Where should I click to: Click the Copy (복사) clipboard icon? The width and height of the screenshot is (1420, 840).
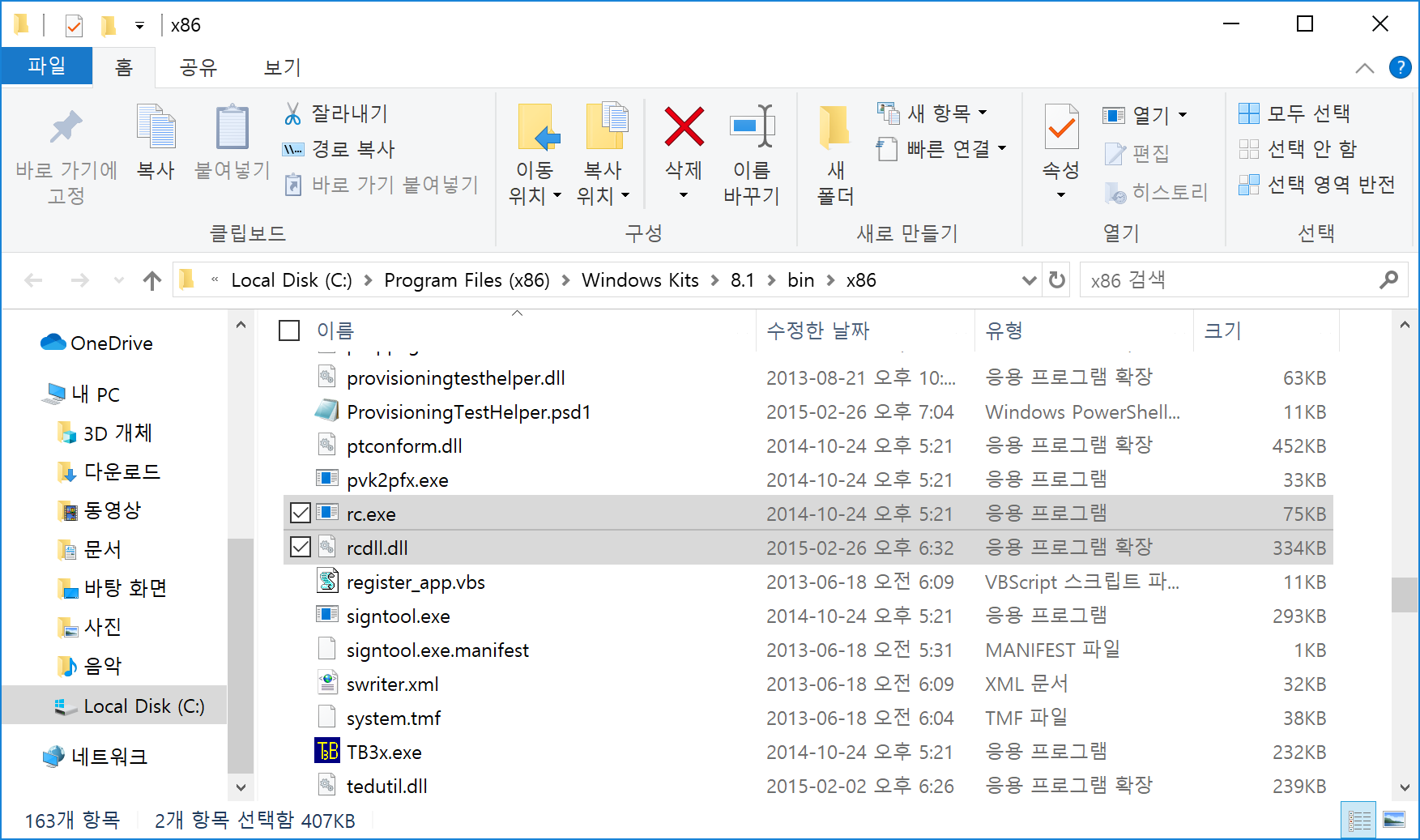[156, 127]
